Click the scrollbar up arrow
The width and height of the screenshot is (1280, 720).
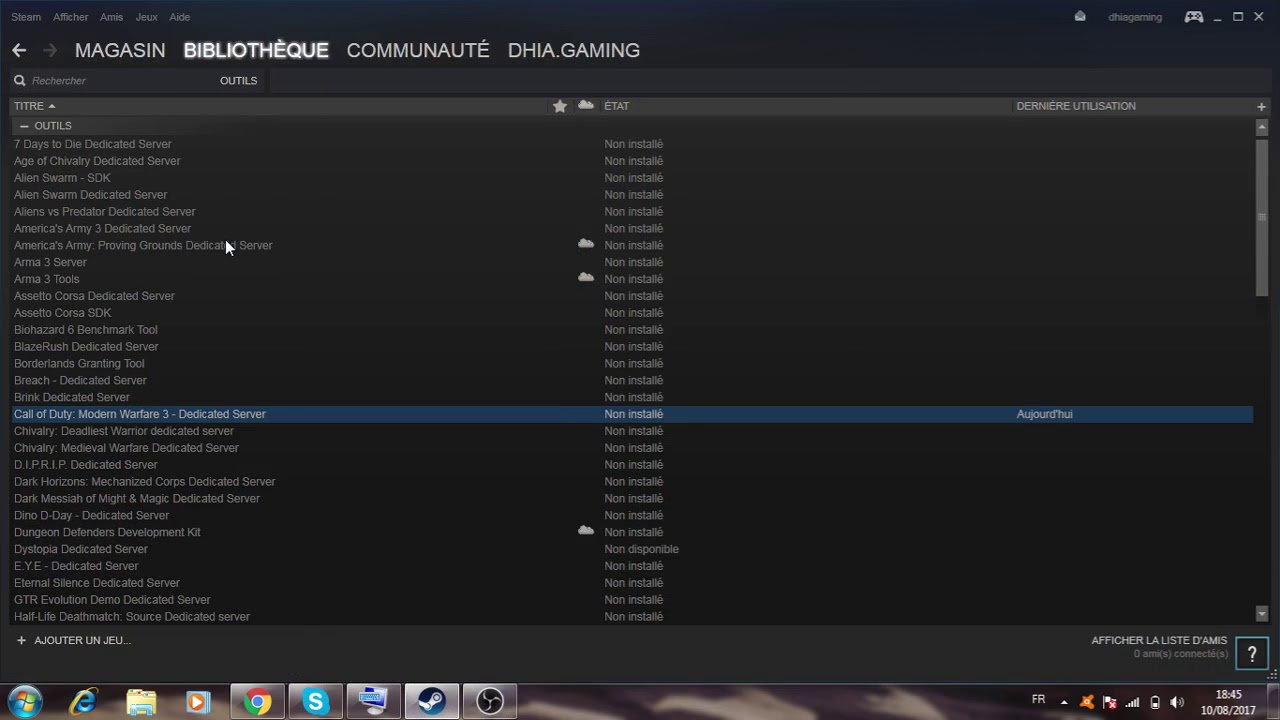1261,127
